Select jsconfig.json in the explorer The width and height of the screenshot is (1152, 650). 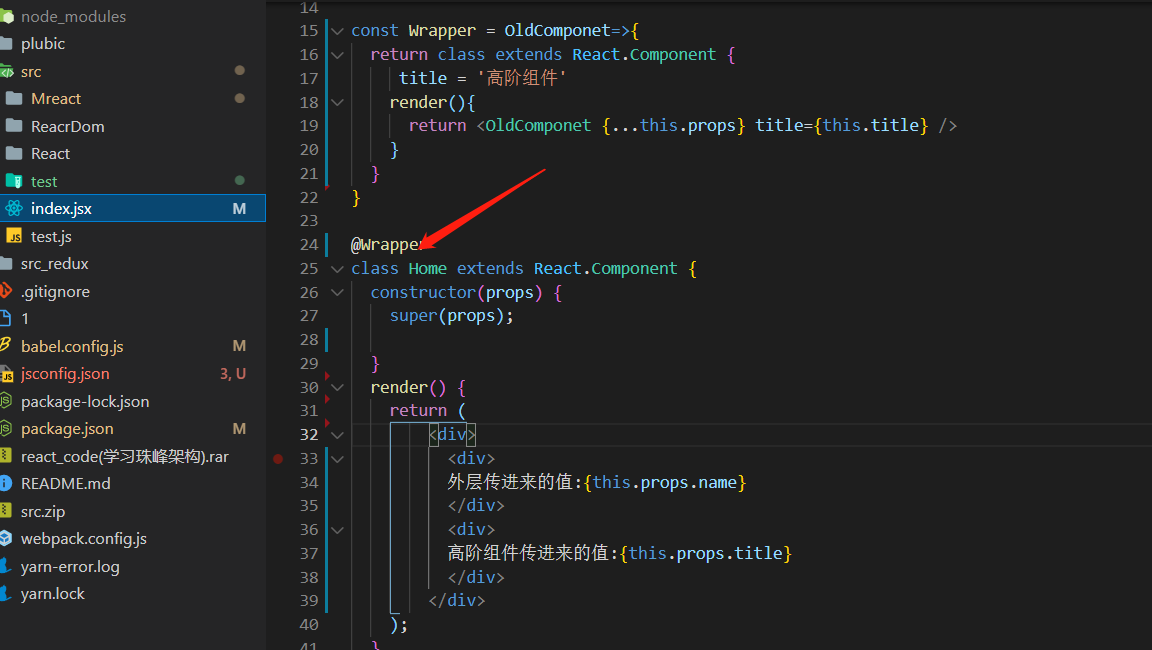point(65,373)
